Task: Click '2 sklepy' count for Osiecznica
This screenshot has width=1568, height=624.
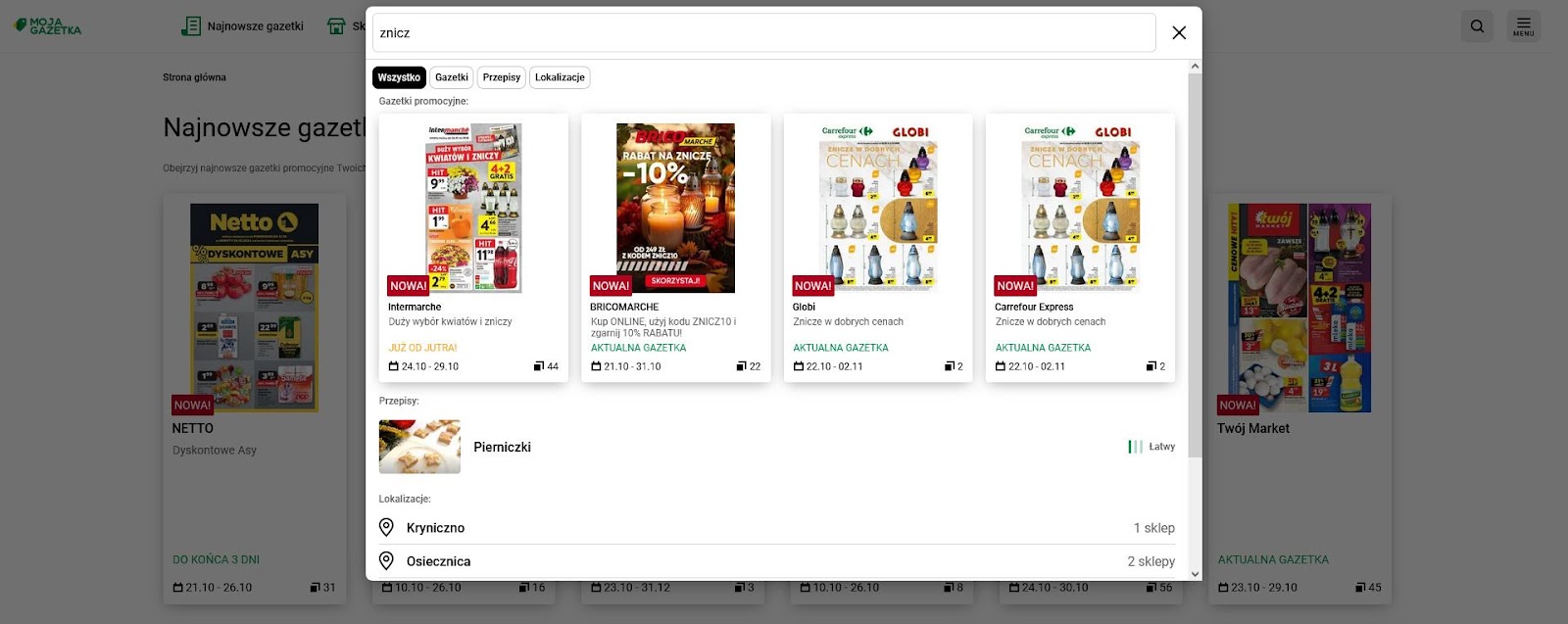Action: click(1151, 561)
